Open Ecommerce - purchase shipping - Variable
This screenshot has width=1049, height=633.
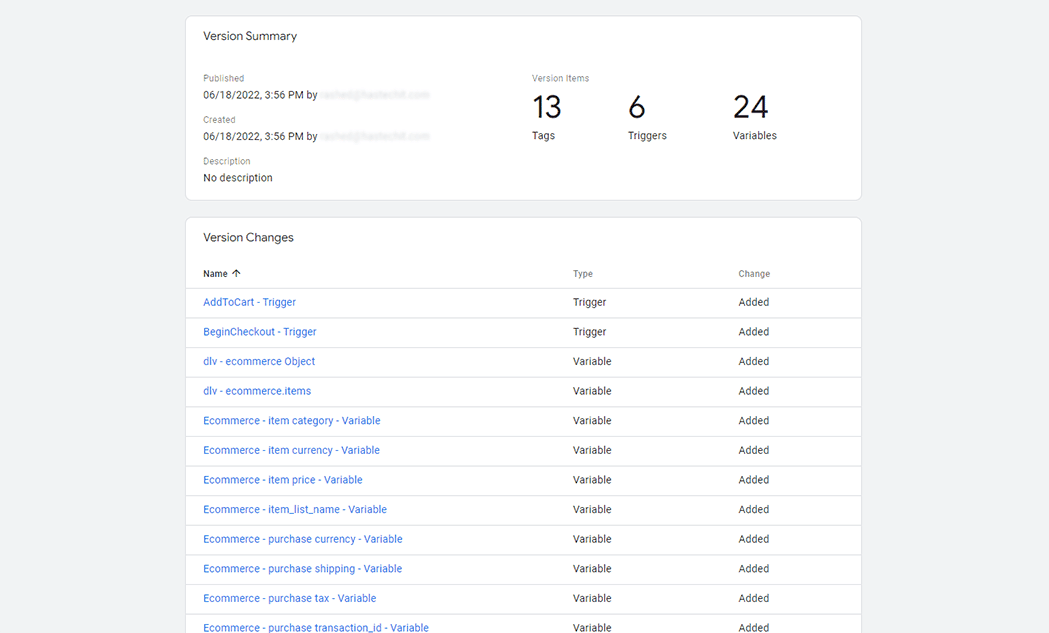tap(302, 568)
